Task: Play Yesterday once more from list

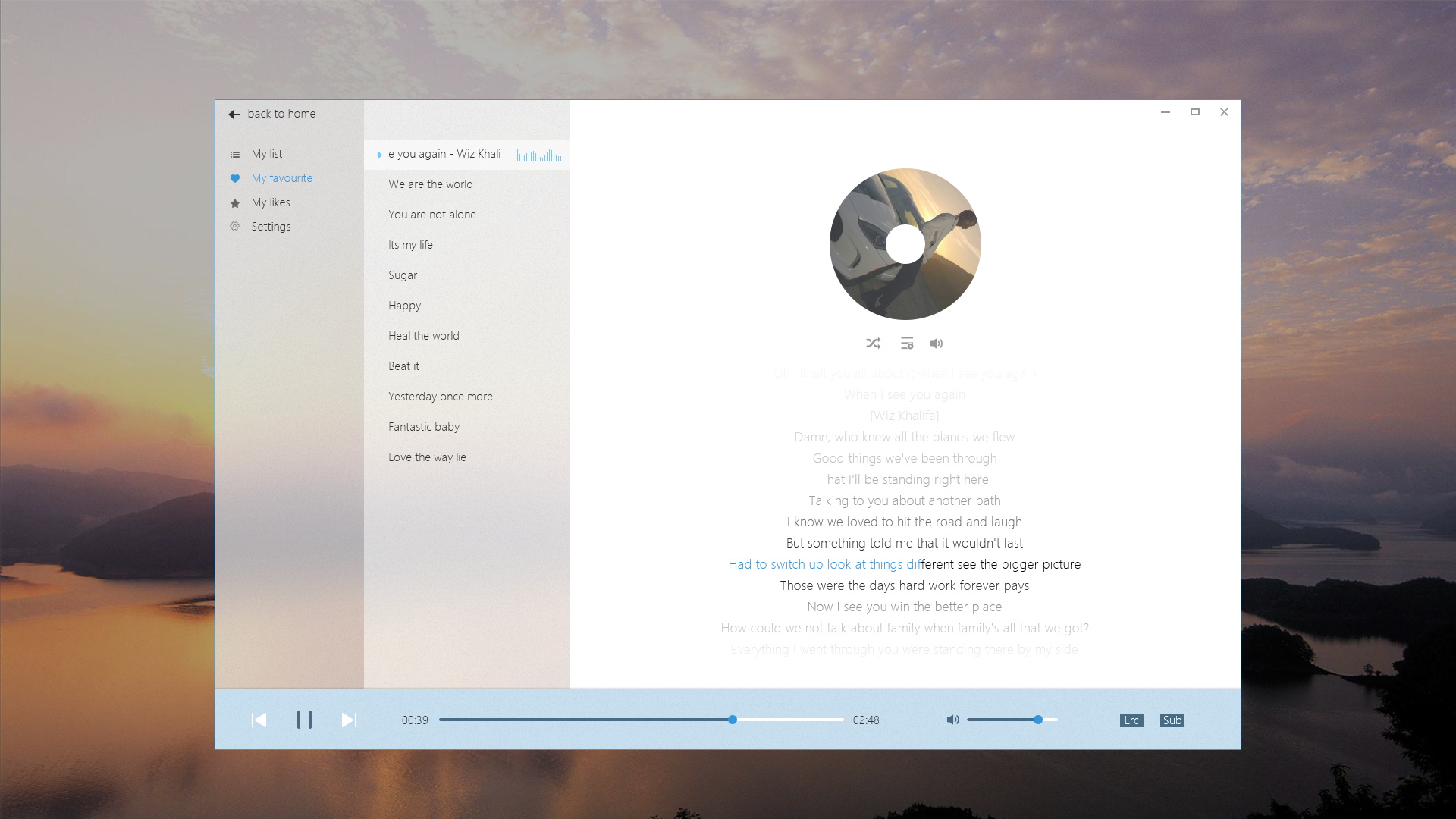Action: click(x=440, y=397)
